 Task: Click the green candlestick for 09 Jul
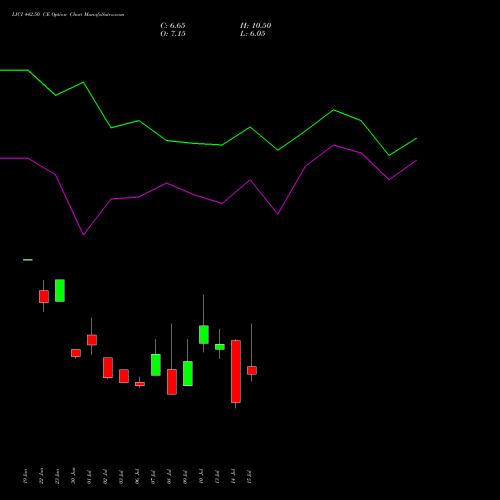point(188,373)
